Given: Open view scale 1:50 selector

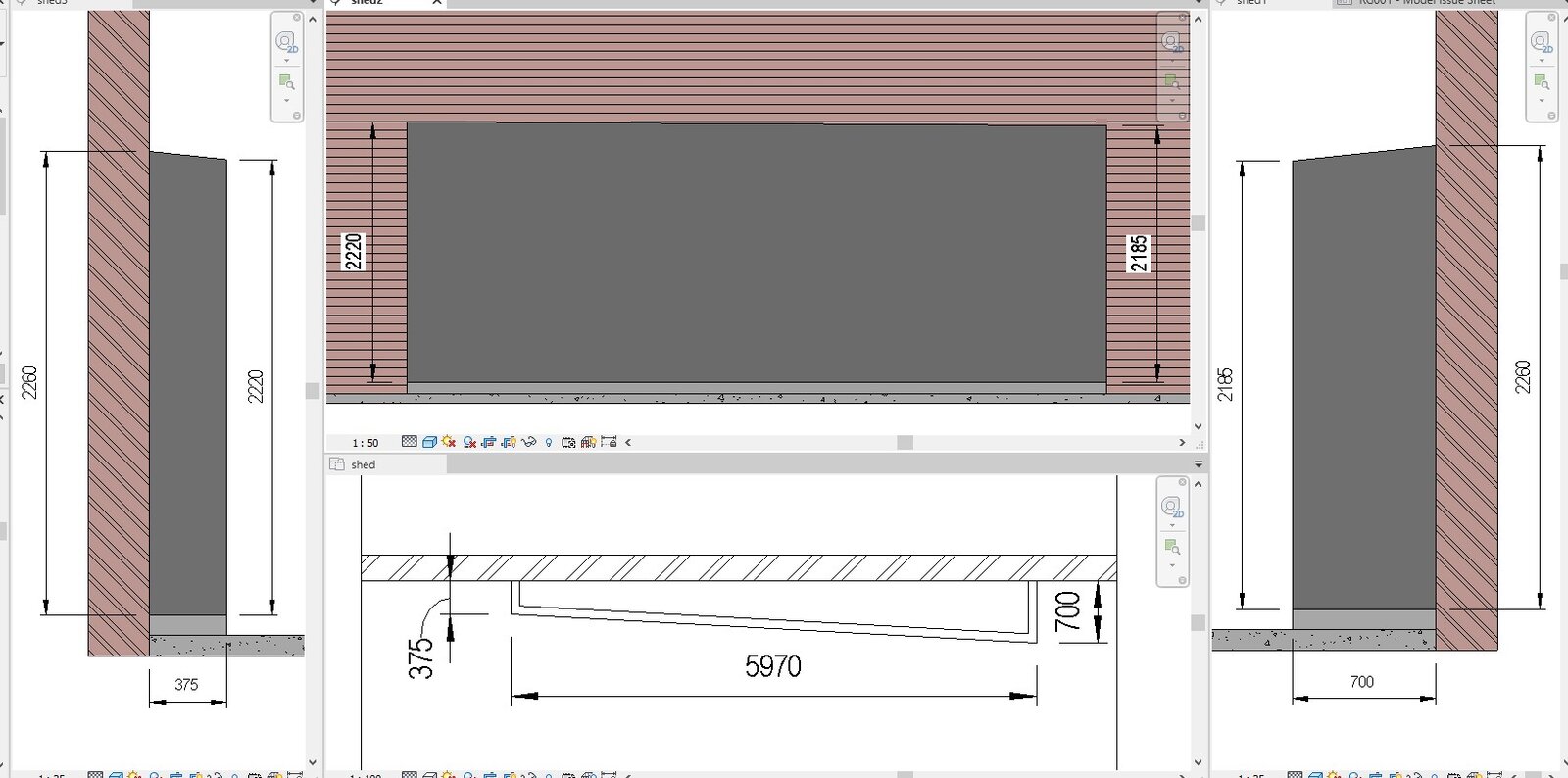Looking at the screenshot, I should (x=365, y=443).
